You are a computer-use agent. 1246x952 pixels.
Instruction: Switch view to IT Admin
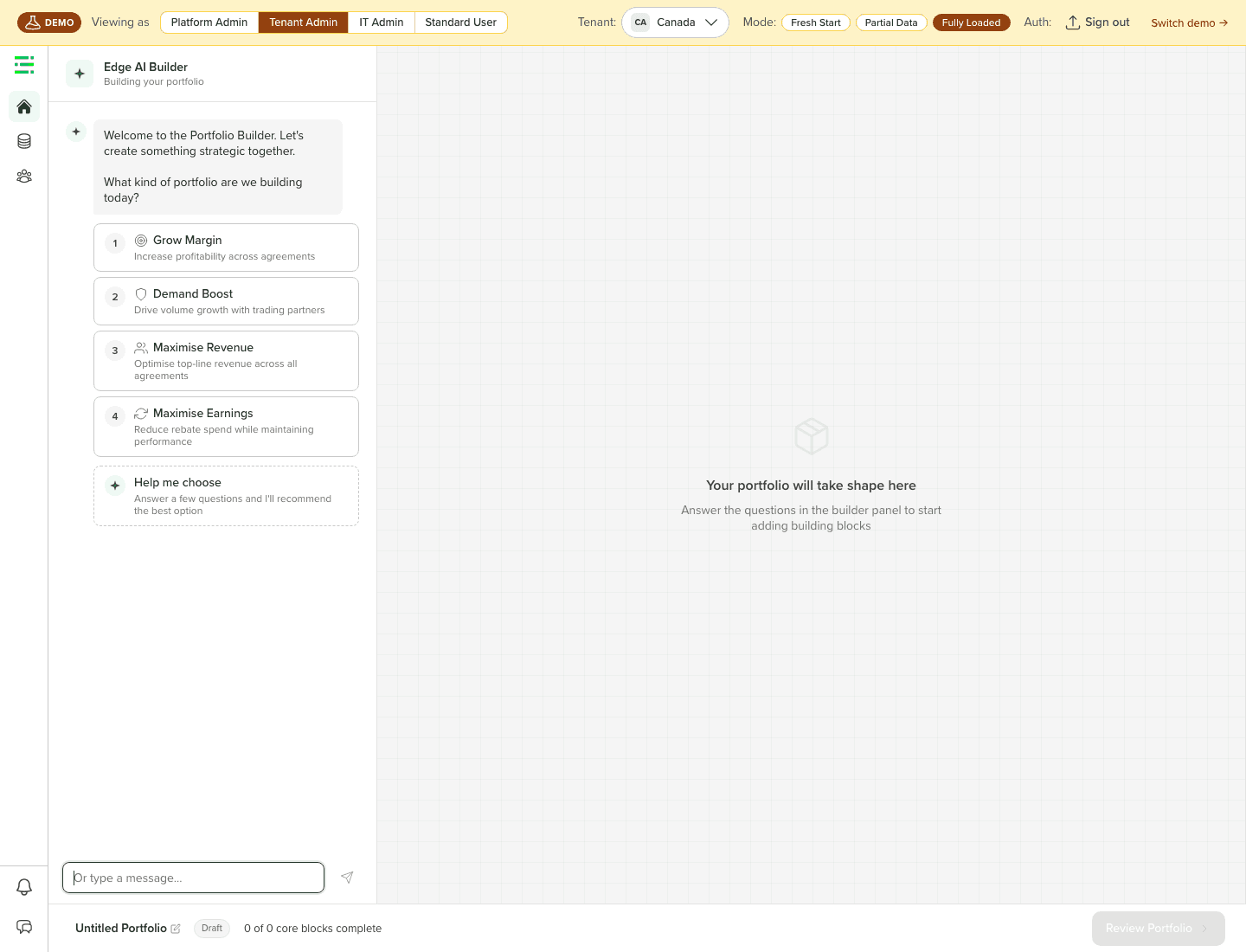coord(382,23)
